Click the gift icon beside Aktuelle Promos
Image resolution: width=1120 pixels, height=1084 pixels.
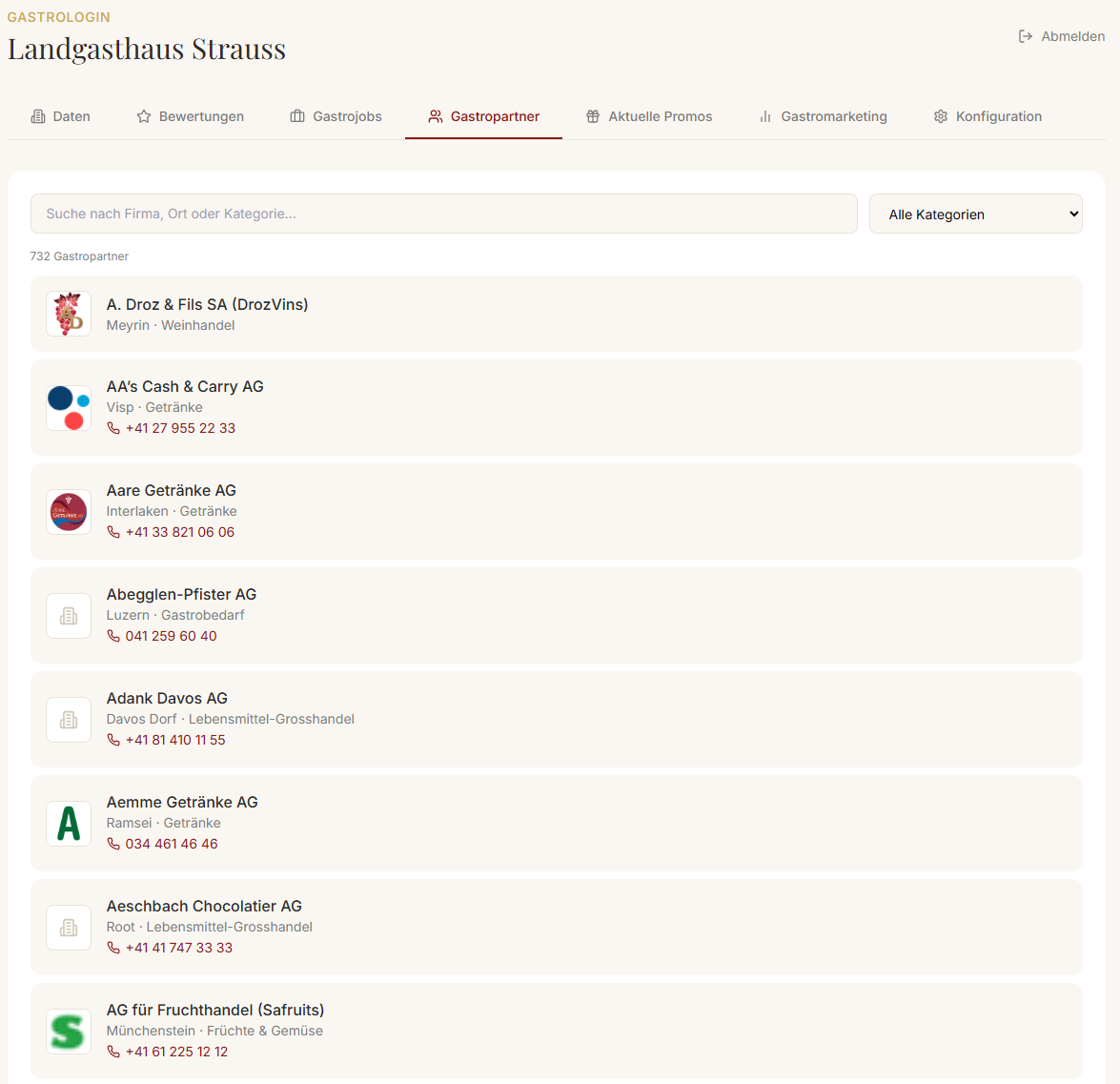(x=593, y=116)
